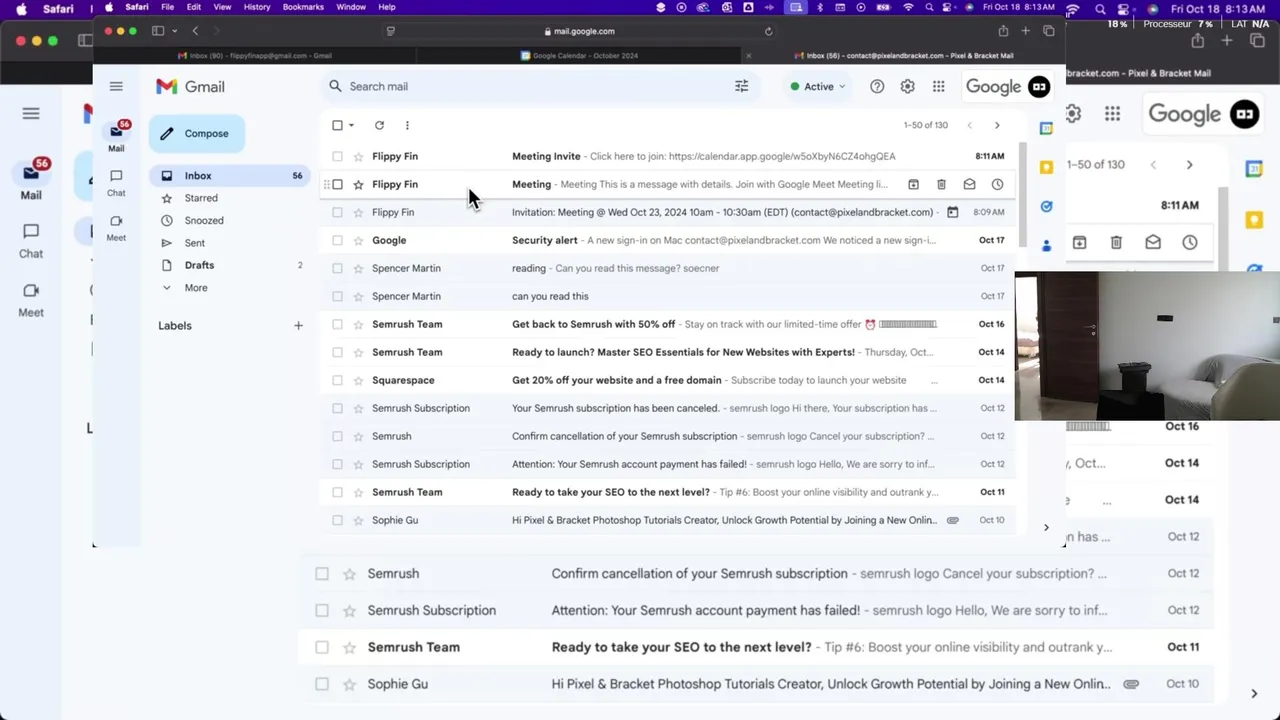Check the Google Security alert email
Screen dimensions: 1280x720
[337, 240]
